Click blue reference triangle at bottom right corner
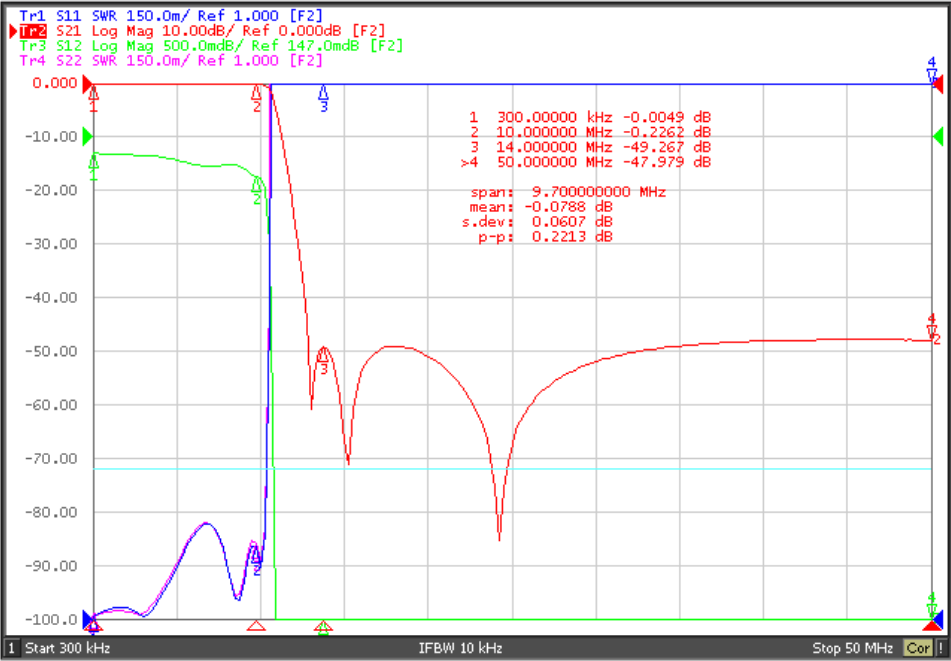 point(939,619)
